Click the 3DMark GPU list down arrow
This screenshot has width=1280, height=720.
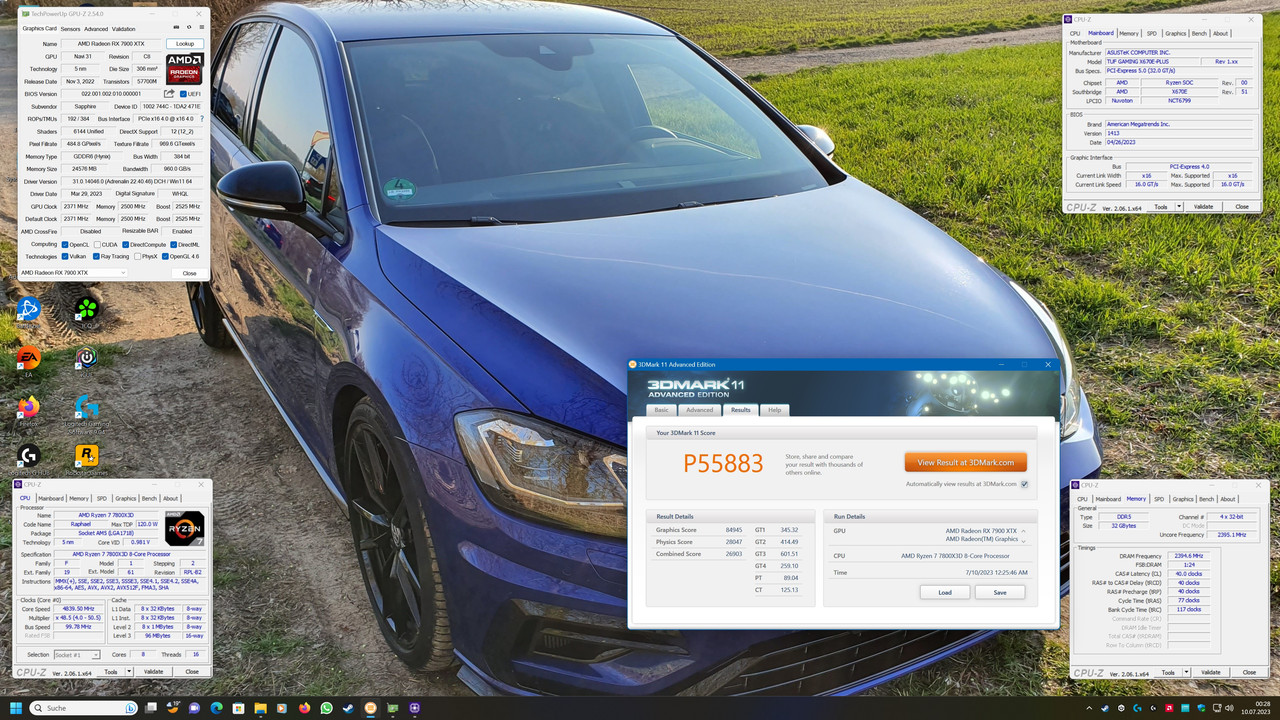click(1023, 541)
